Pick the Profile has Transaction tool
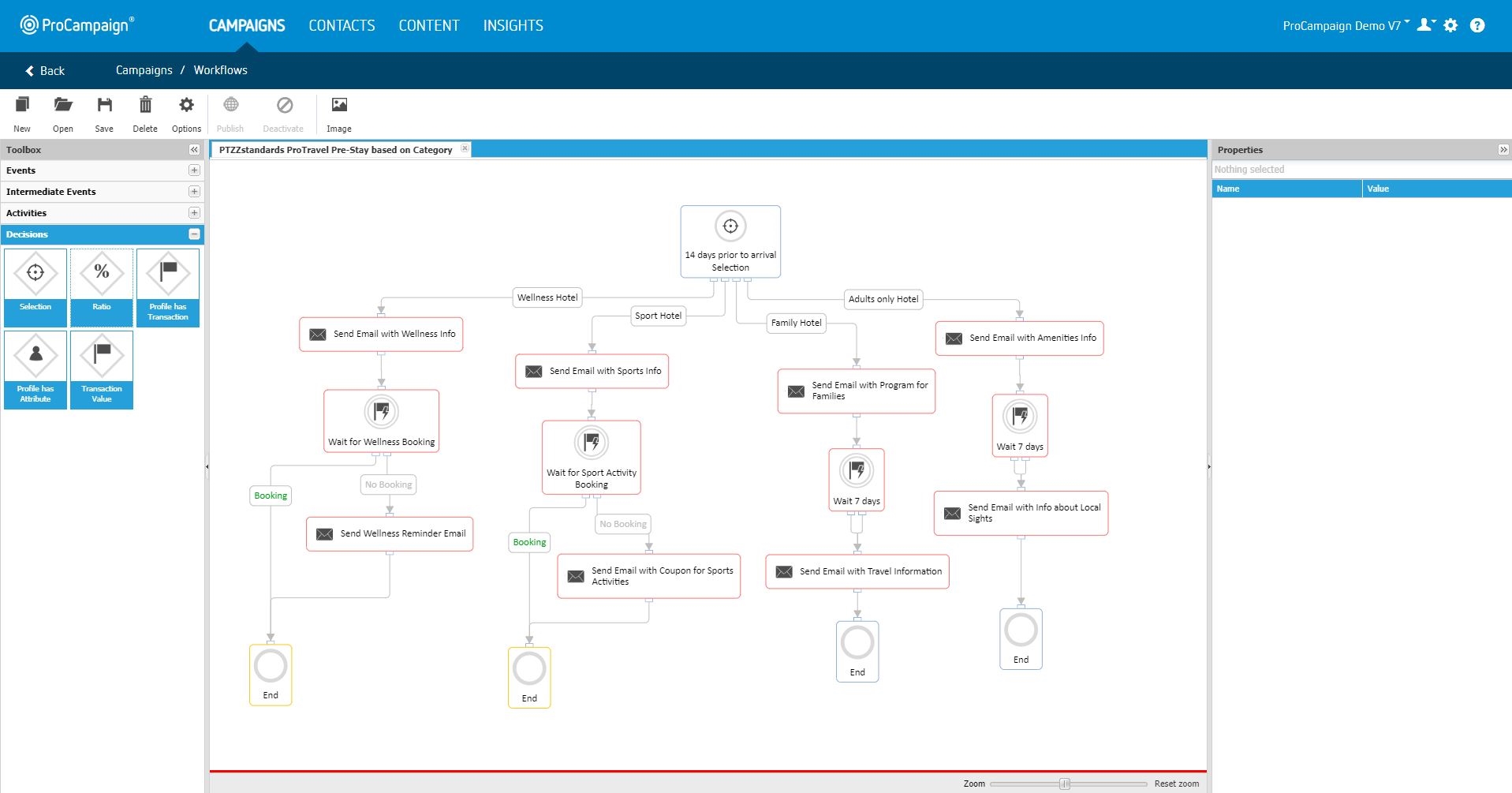Image resolution: width=1512 pixels, height=793 pixels. pos(168,286)
